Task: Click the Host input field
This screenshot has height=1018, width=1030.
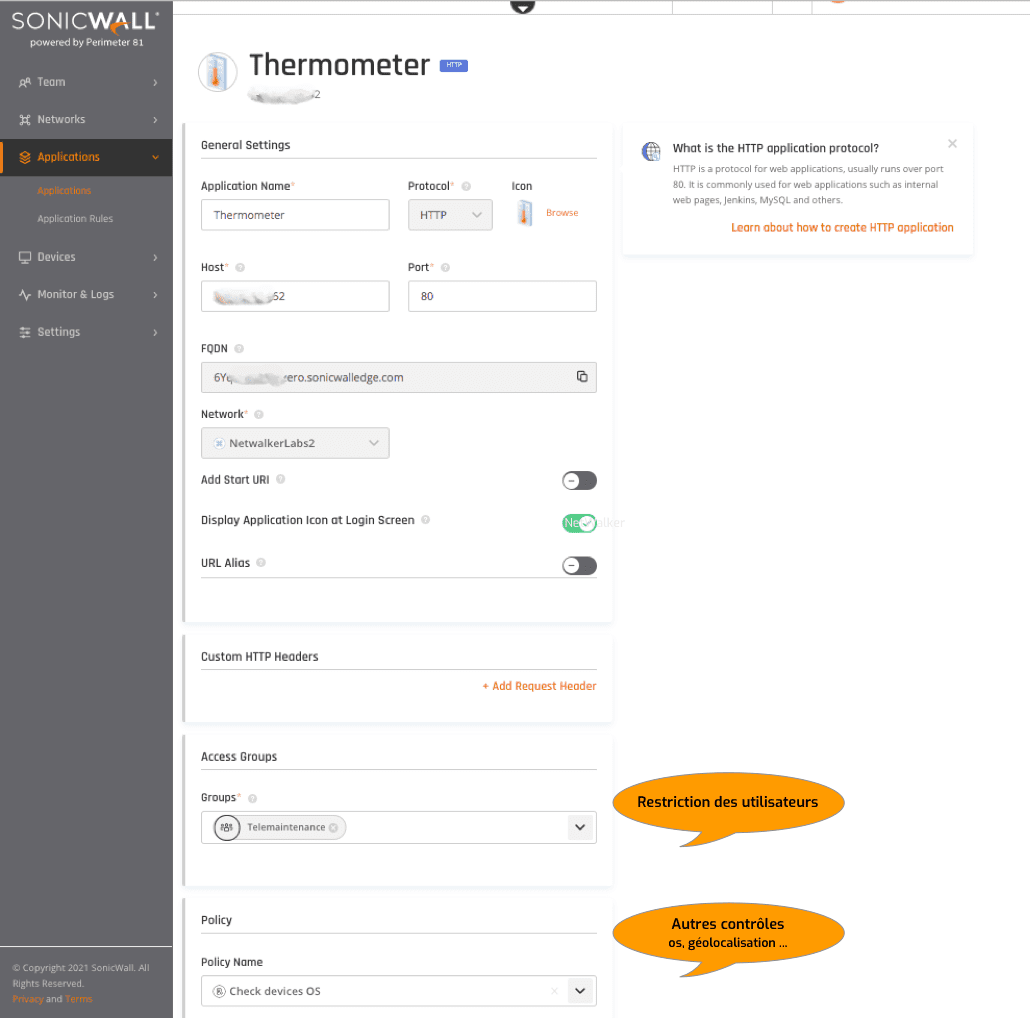Action: [x=295, y=296]
